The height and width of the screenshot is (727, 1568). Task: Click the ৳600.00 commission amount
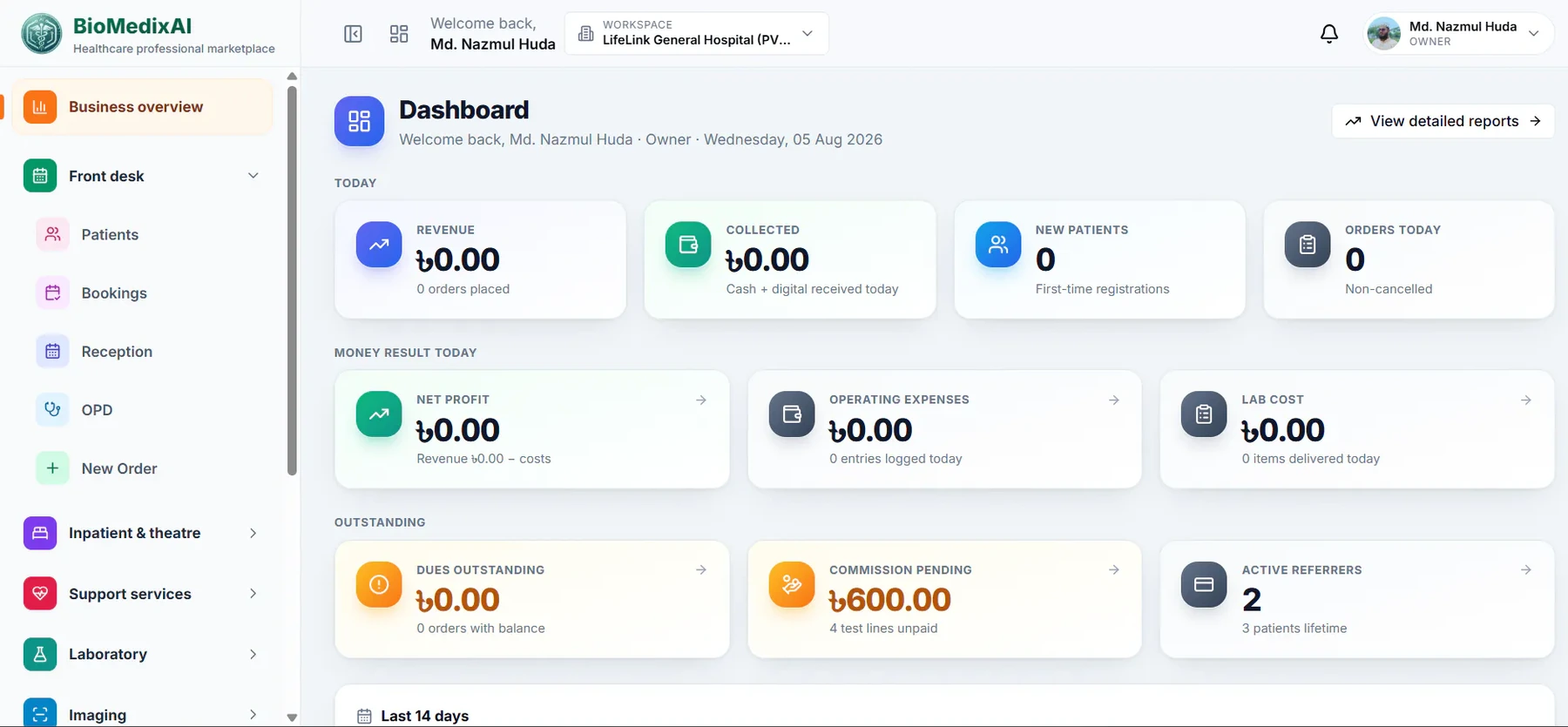[889, 600]
